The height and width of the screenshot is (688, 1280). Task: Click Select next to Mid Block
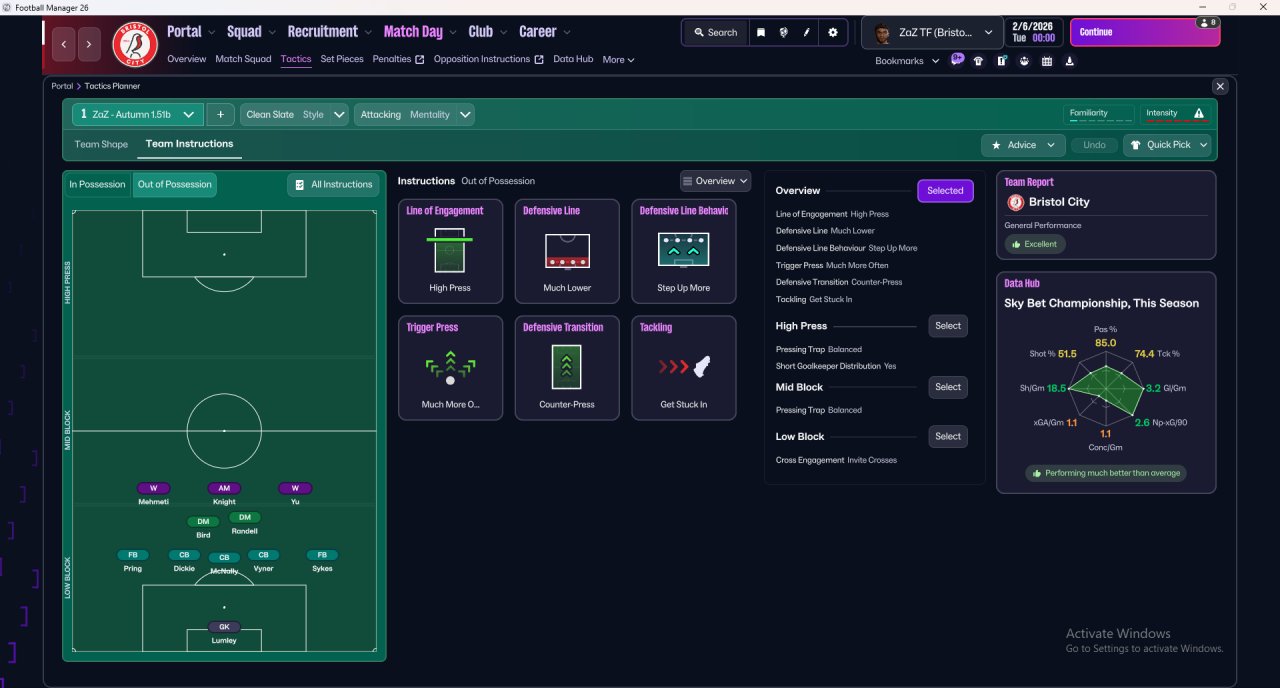click(x=948, y=387)
